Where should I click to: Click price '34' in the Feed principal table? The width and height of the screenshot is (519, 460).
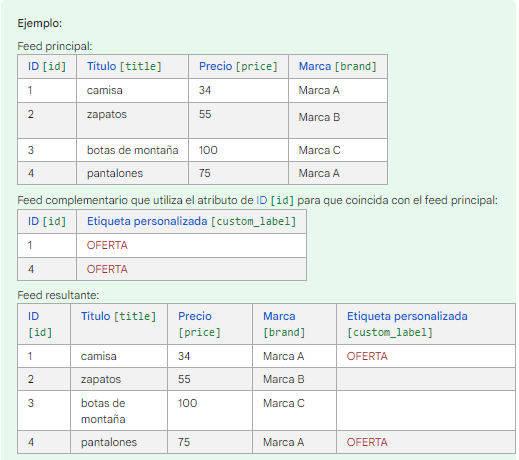click(x=205, y=90)
